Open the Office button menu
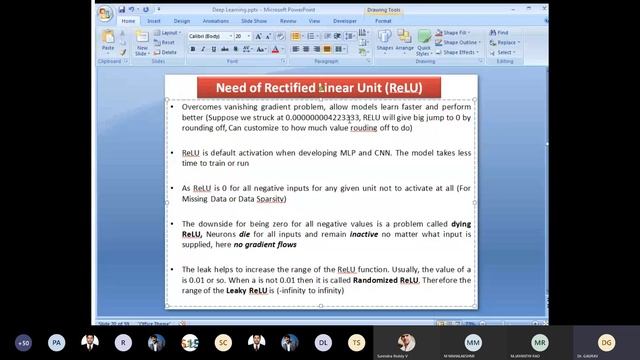The width and height of the screenshot is (640, 360). [105, 13]
